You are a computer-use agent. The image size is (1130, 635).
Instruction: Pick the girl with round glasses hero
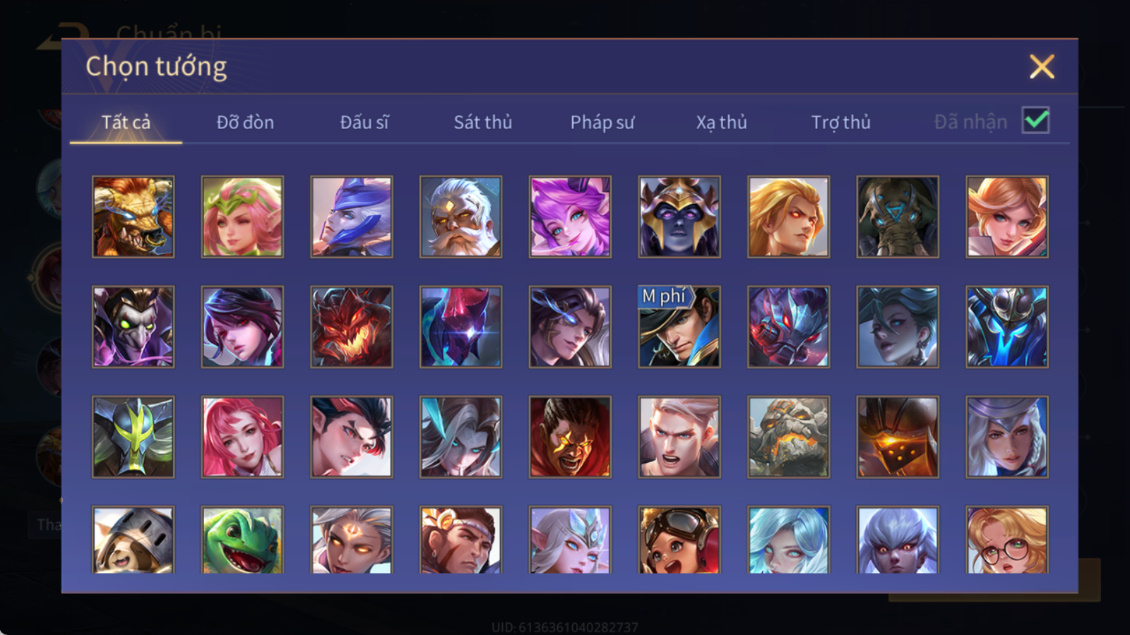coord(1007,540)
